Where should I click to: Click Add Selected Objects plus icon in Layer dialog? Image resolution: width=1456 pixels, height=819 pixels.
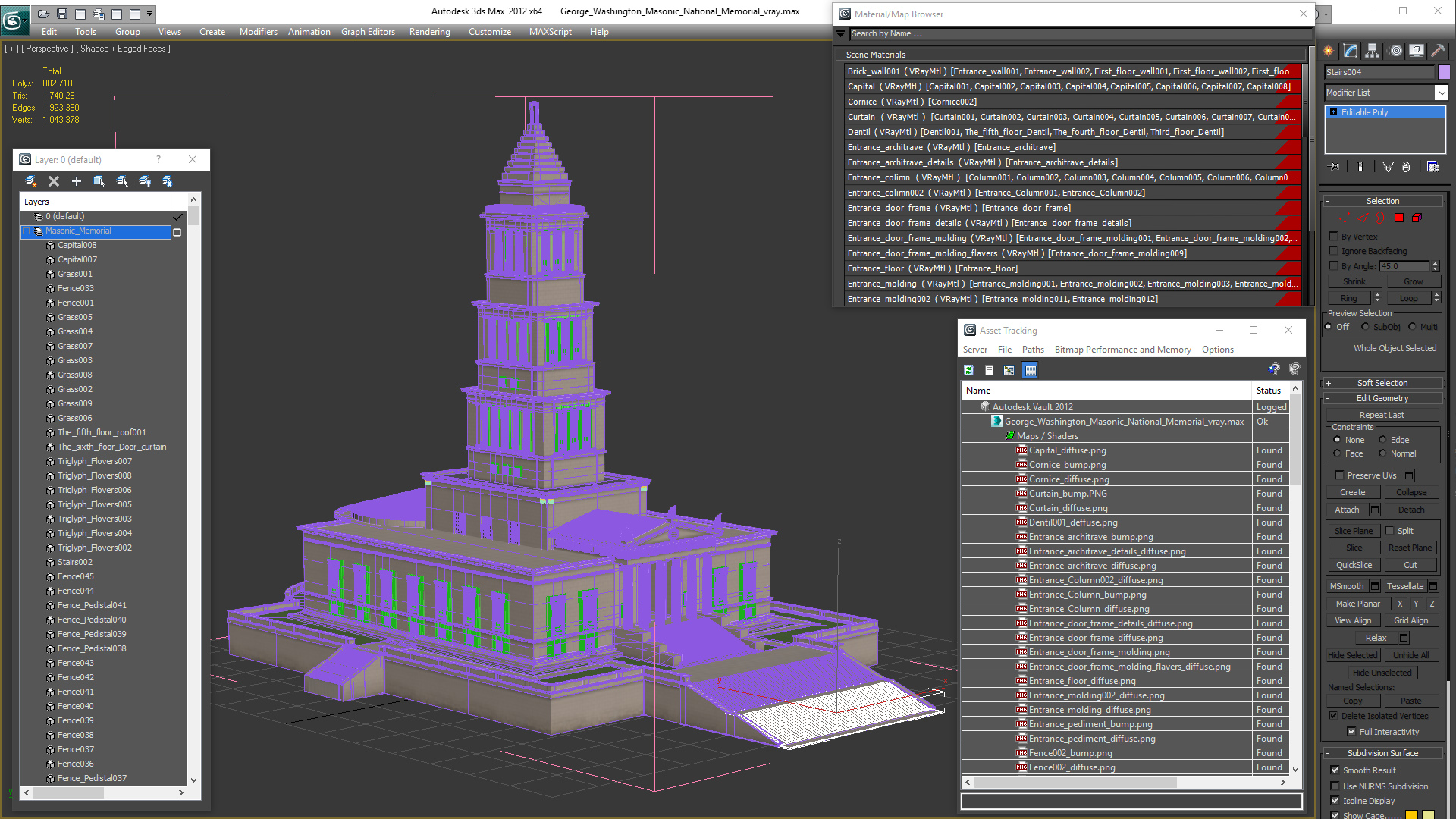click(x=77, y=181)
